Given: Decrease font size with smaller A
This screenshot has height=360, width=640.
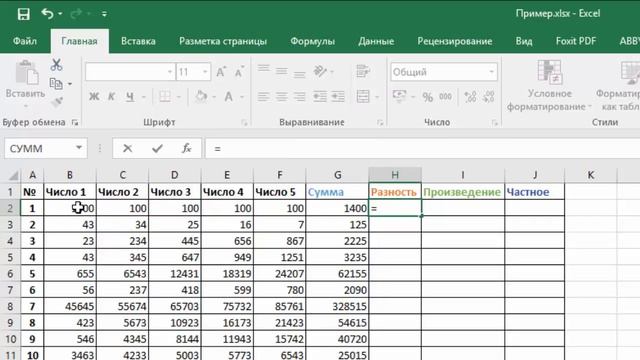Looking at the screenshot, I should click(239, 72).
